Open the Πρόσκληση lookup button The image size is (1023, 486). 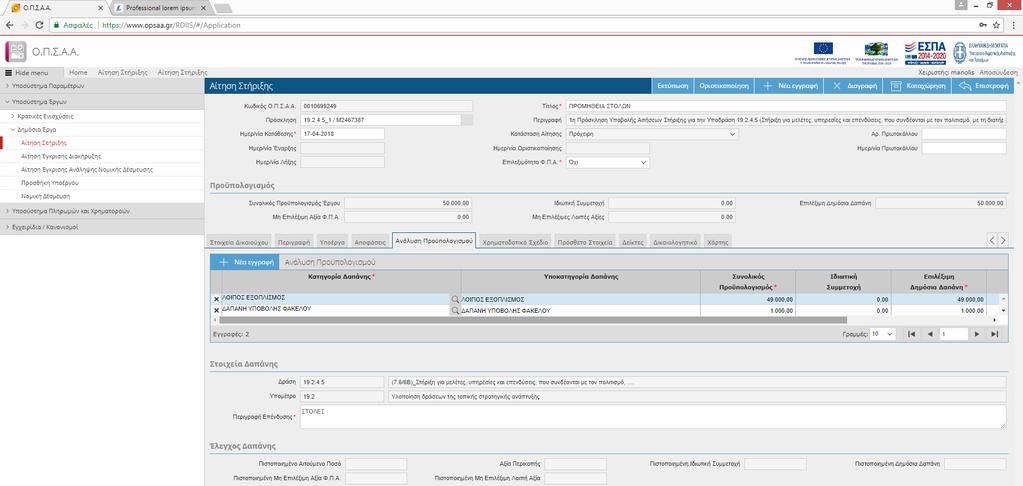click(467, 120)
